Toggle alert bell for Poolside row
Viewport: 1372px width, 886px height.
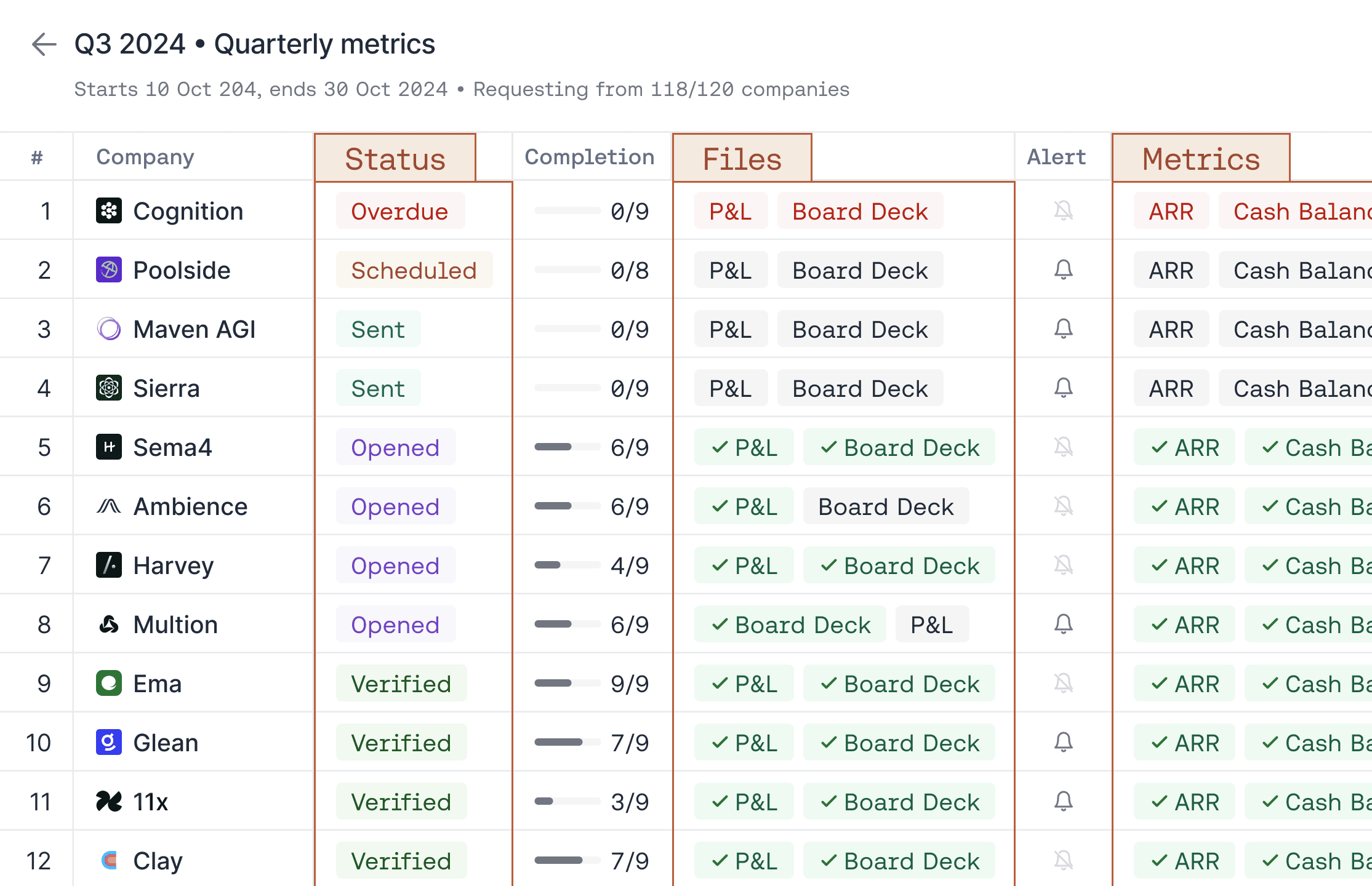pos(1063,270)
